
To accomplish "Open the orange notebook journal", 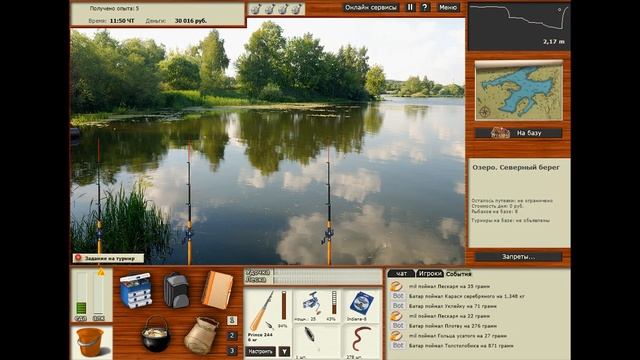I will click(x=217, y=289).
